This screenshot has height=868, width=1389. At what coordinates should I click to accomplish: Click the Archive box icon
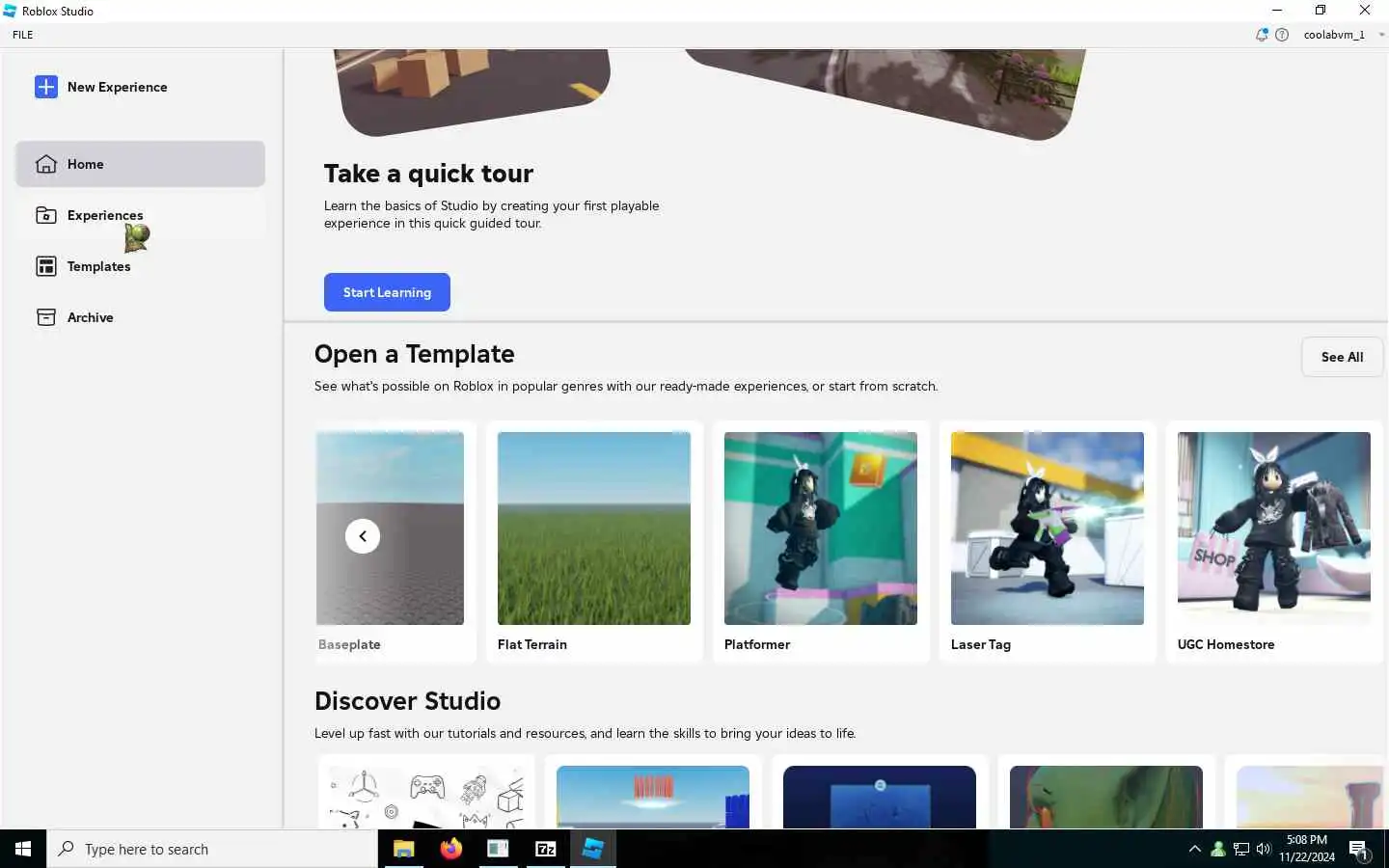click(46, 317)
